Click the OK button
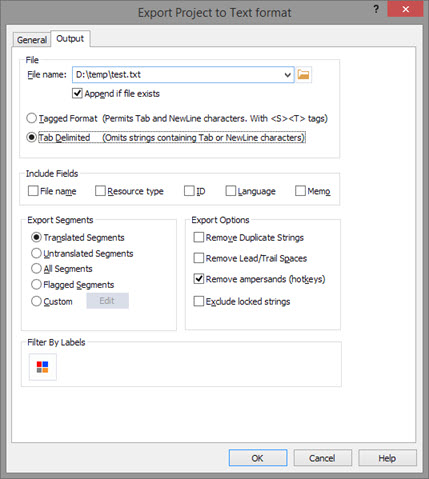429x479 pixels. [x=258, y=458]
